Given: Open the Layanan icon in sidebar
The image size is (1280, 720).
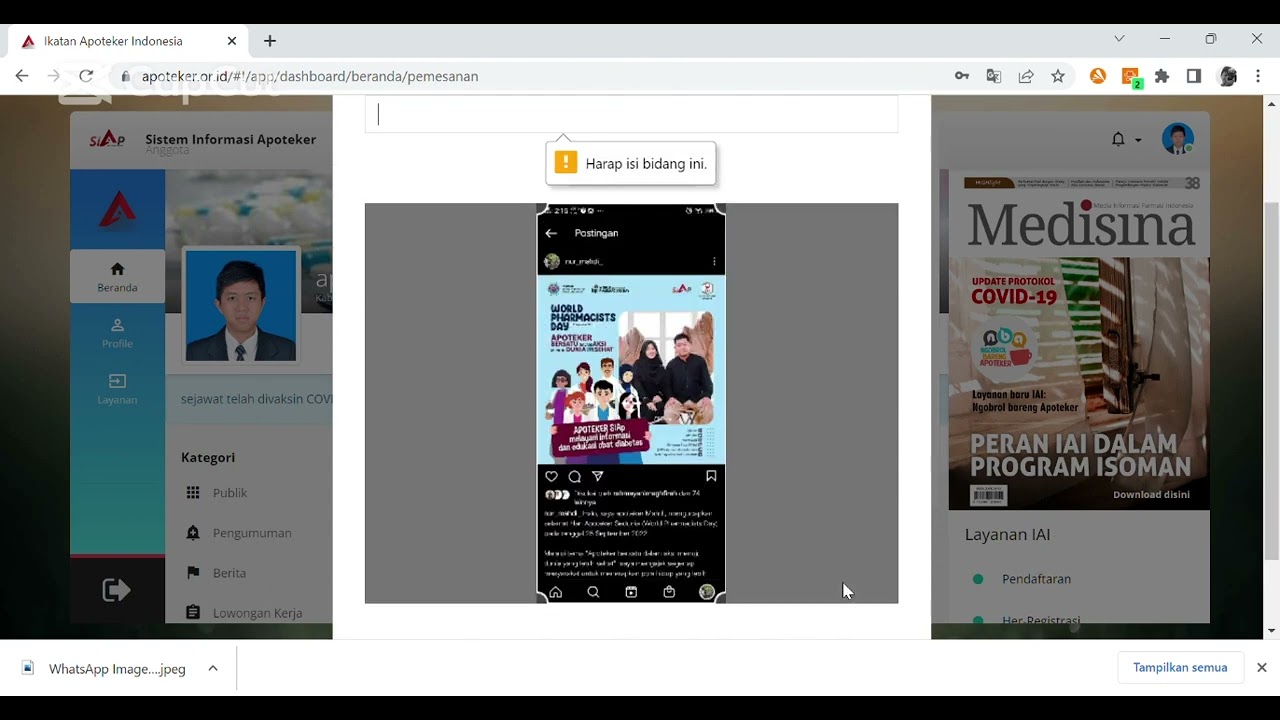Looking at the screenshot, I should tap(117, 381).
